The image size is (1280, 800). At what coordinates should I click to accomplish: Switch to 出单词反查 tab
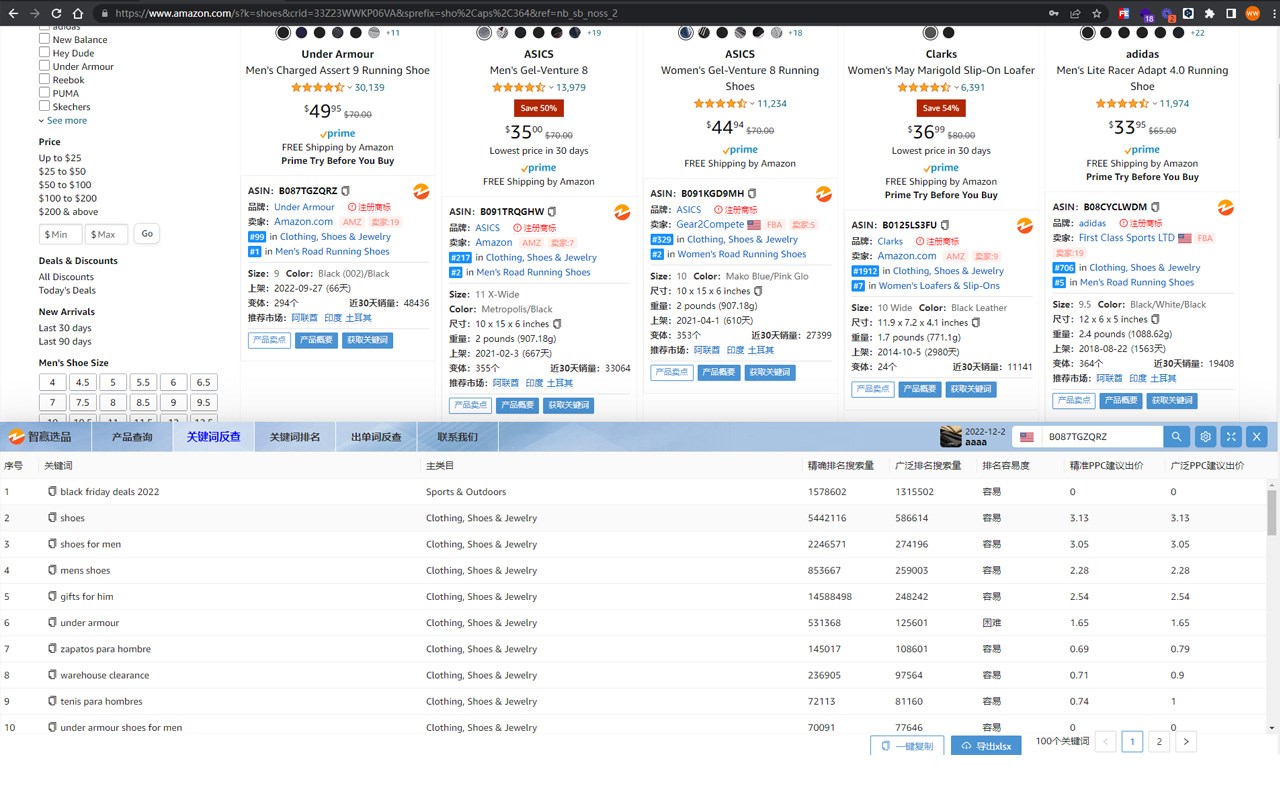(x=376, y=437)
